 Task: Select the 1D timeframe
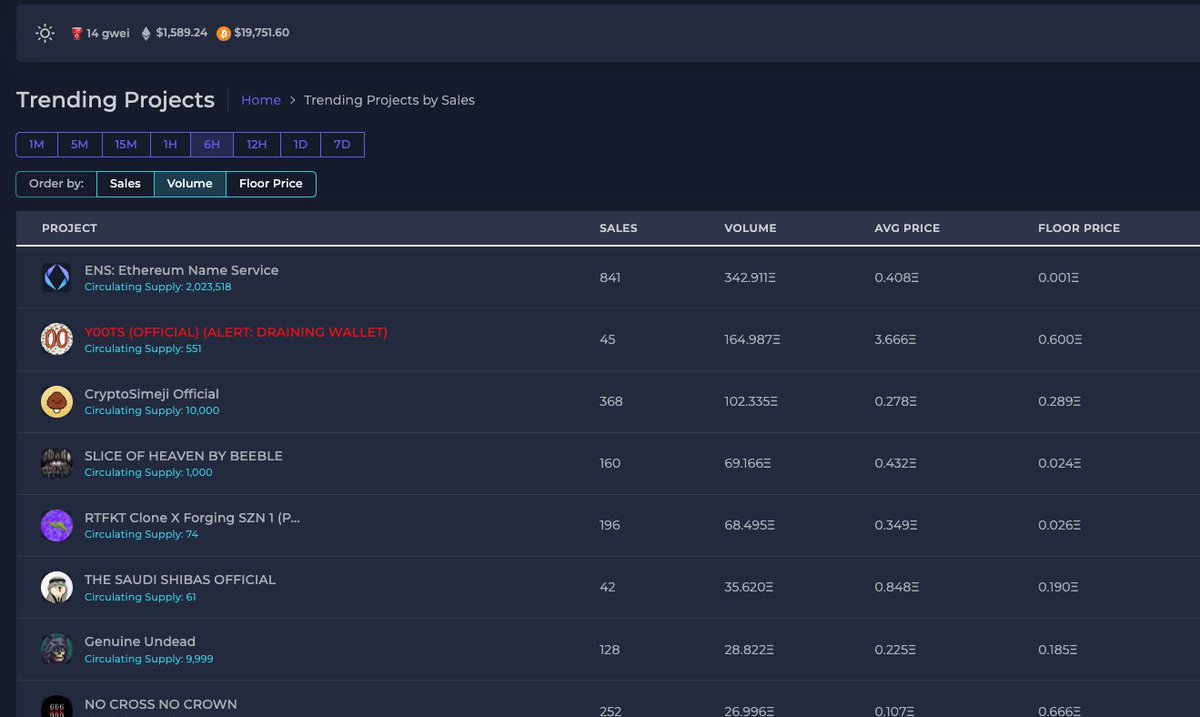(300, 145)
